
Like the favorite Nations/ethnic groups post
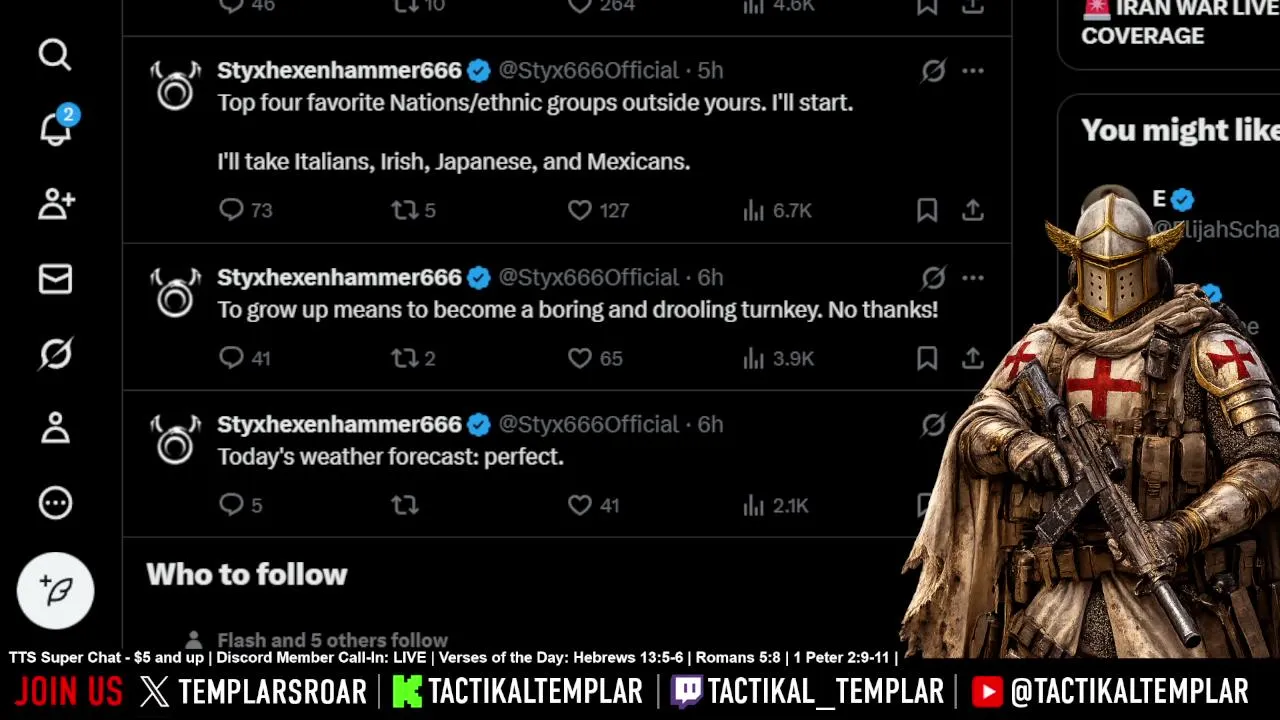580,210
